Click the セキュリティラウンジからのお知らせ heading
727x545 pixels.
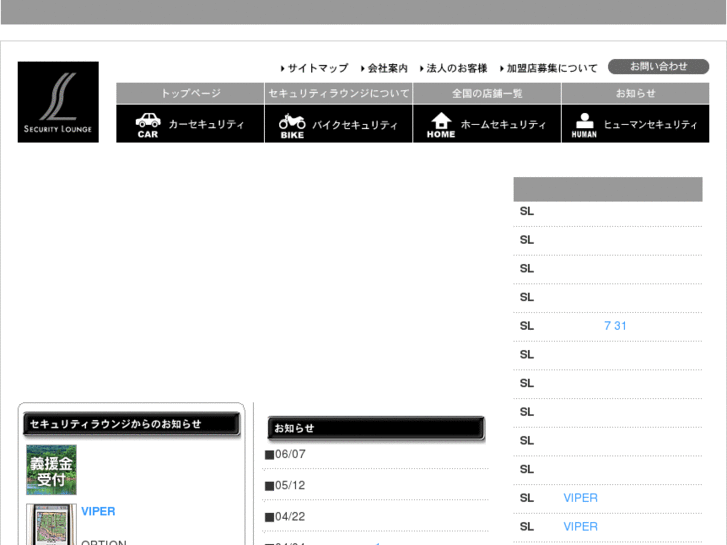[132, 424]
